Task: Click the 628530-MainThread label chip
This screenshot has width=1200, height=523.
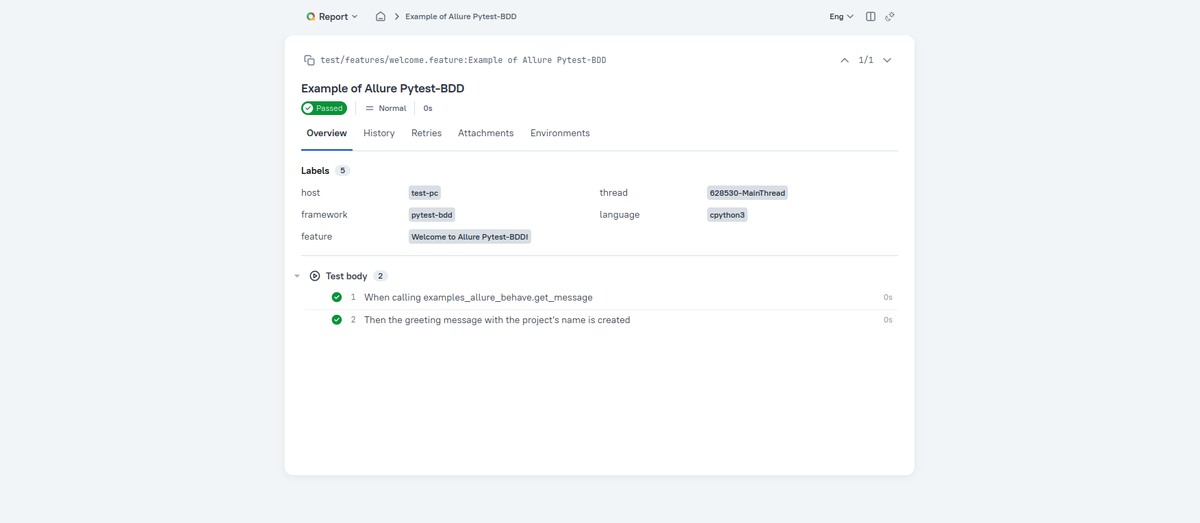Action: (x=747, y=193)
